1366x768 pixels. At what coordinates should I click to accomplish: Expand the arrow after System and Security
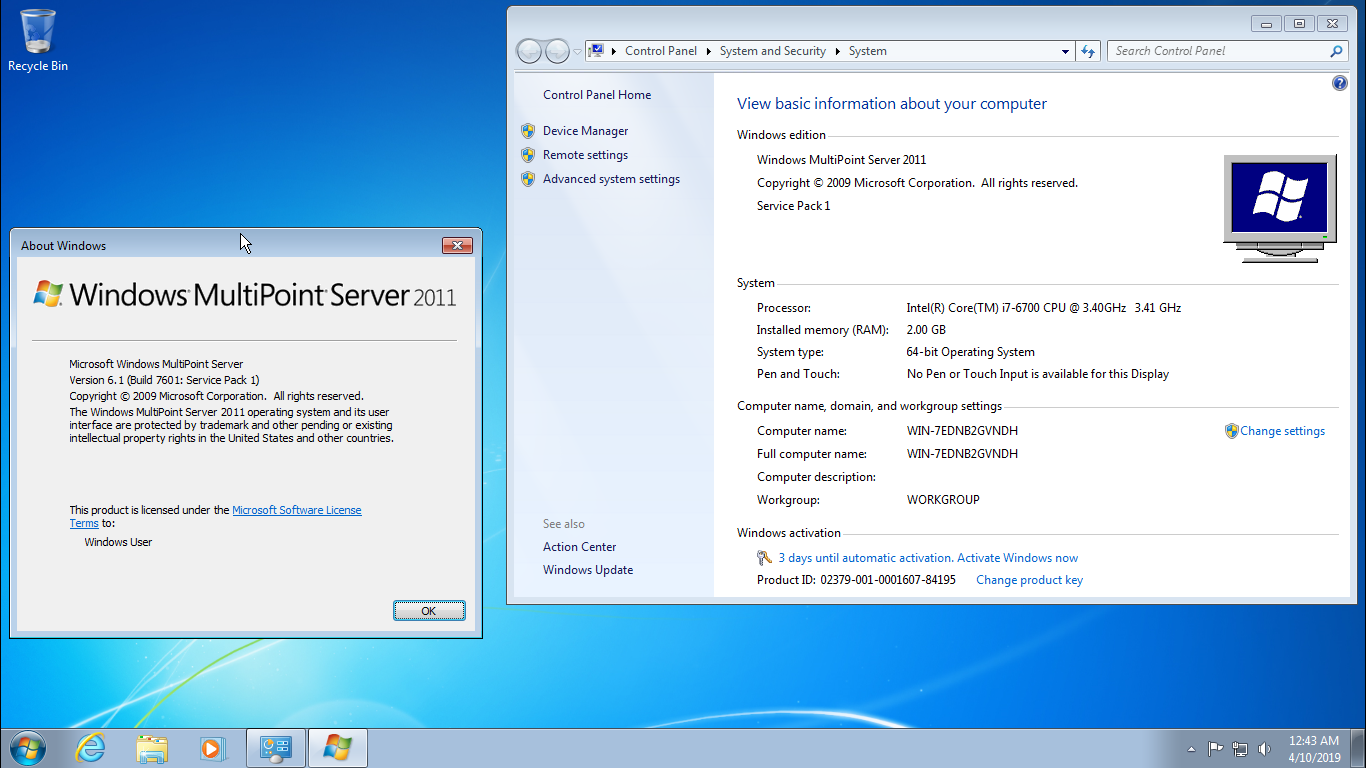coord(837,51)
